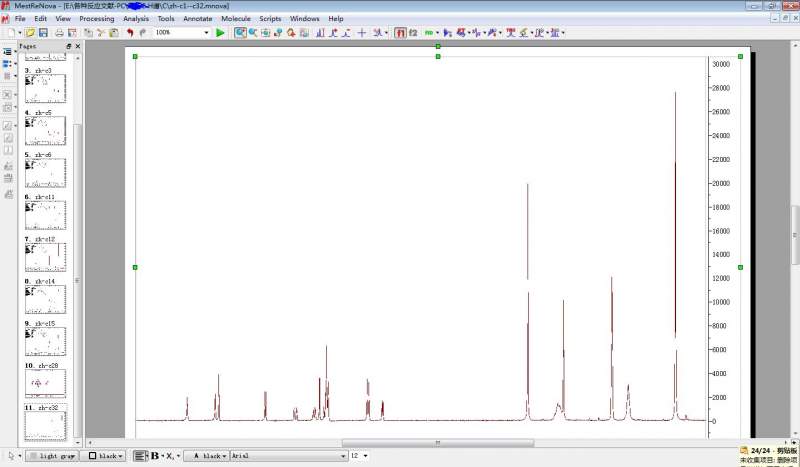Close the Pages panel

pyautogui.click(x=78, y=46)
